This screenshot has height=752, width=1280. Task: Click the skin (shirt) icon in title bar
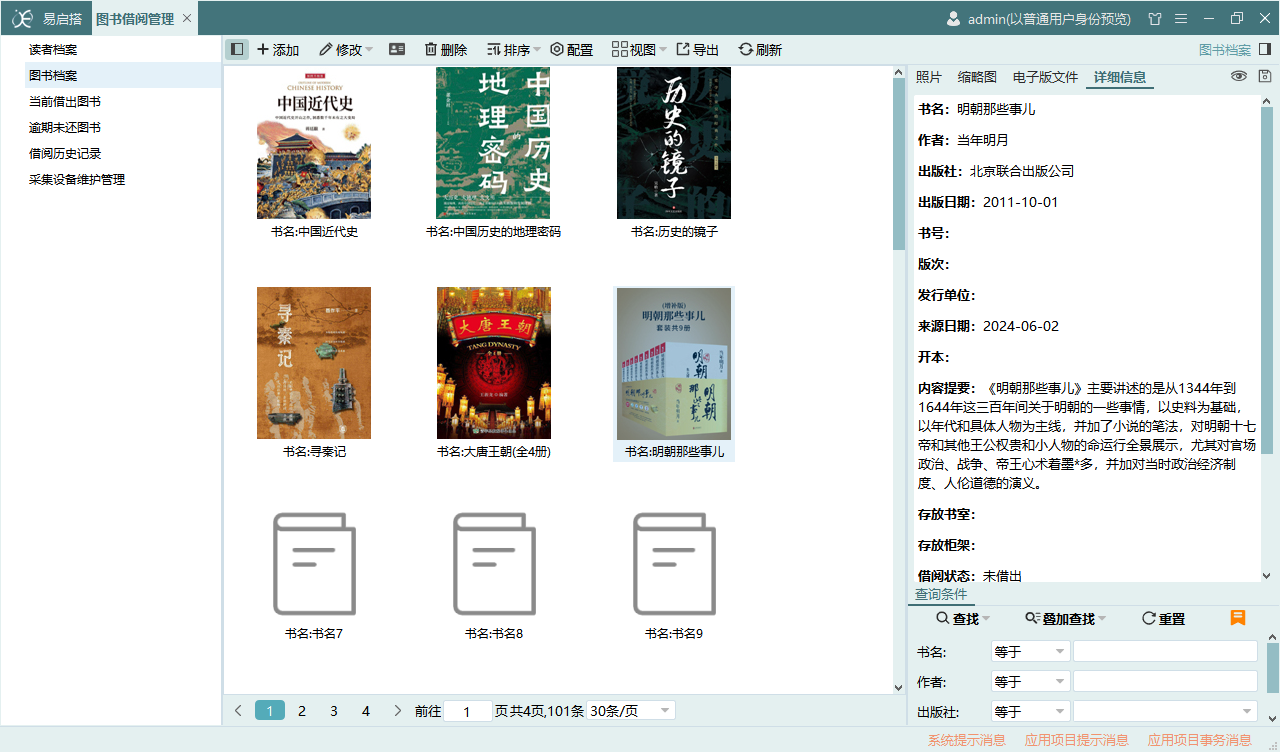[x=1155, y=18]
